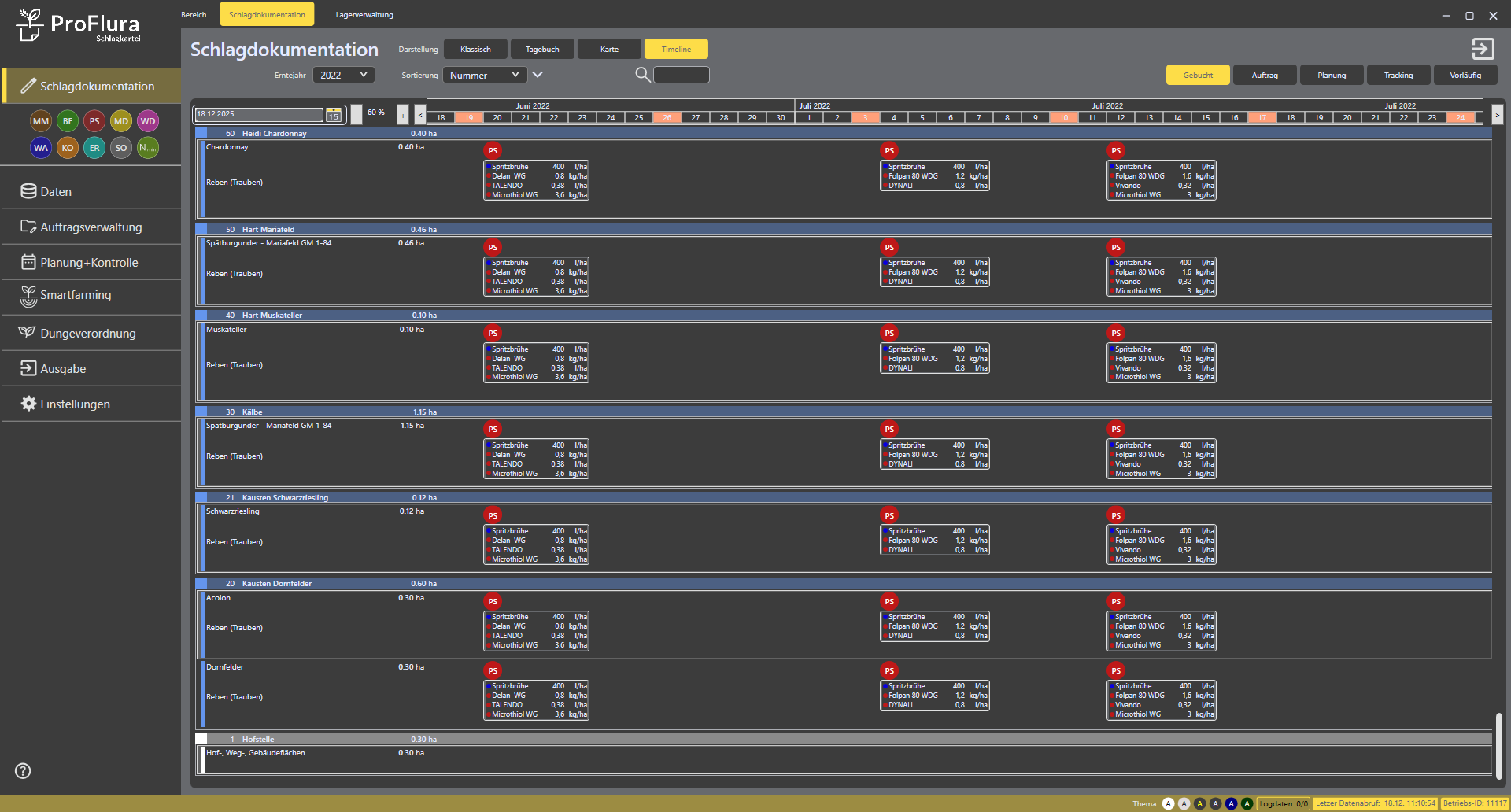Select the dark blue theme swatch
The width and height of the screenshot is (1511, 812).
pos(1231,803)
